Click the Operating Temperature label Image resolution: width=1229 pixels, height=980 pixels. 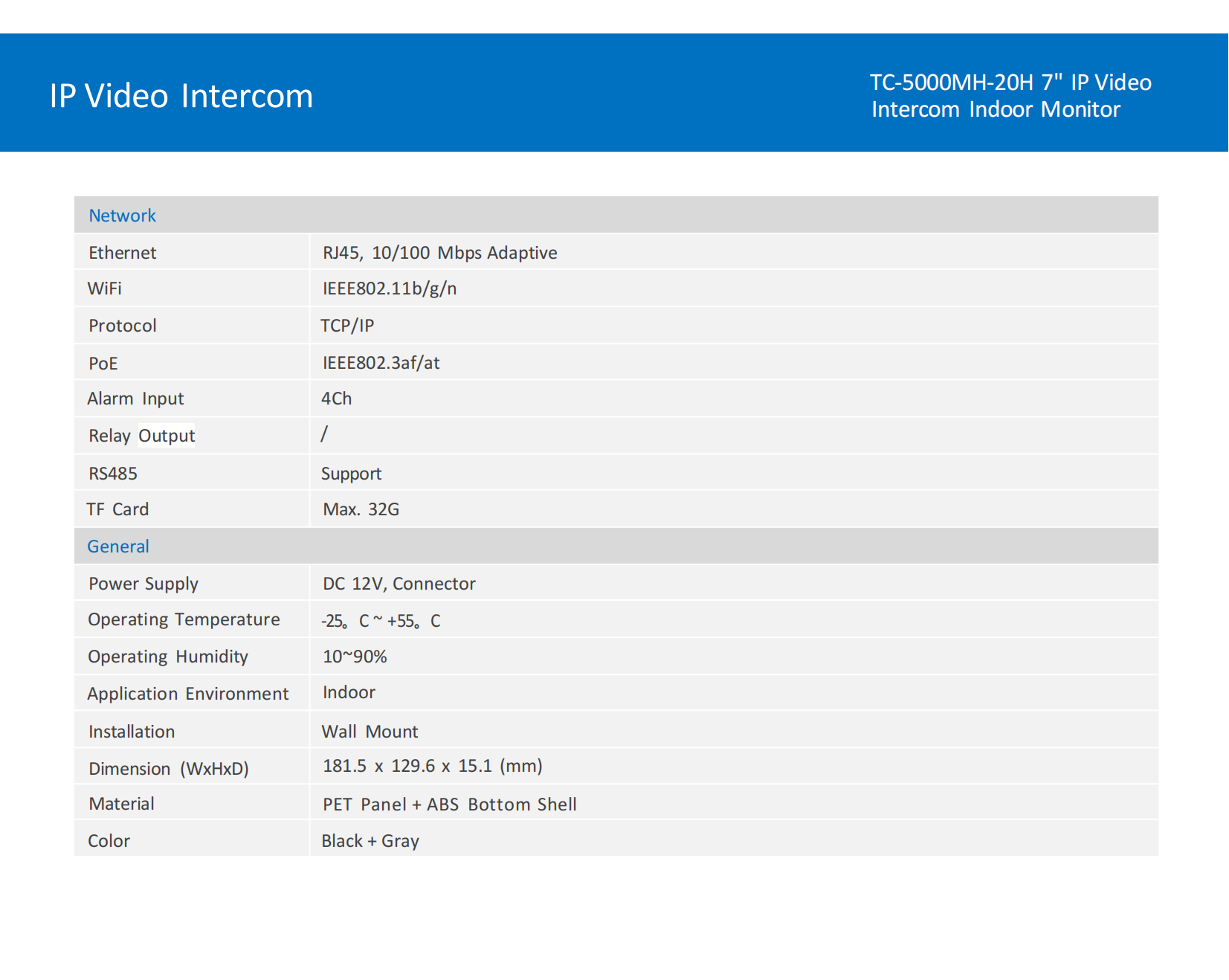pyautogui.click(x=184, y=619)
